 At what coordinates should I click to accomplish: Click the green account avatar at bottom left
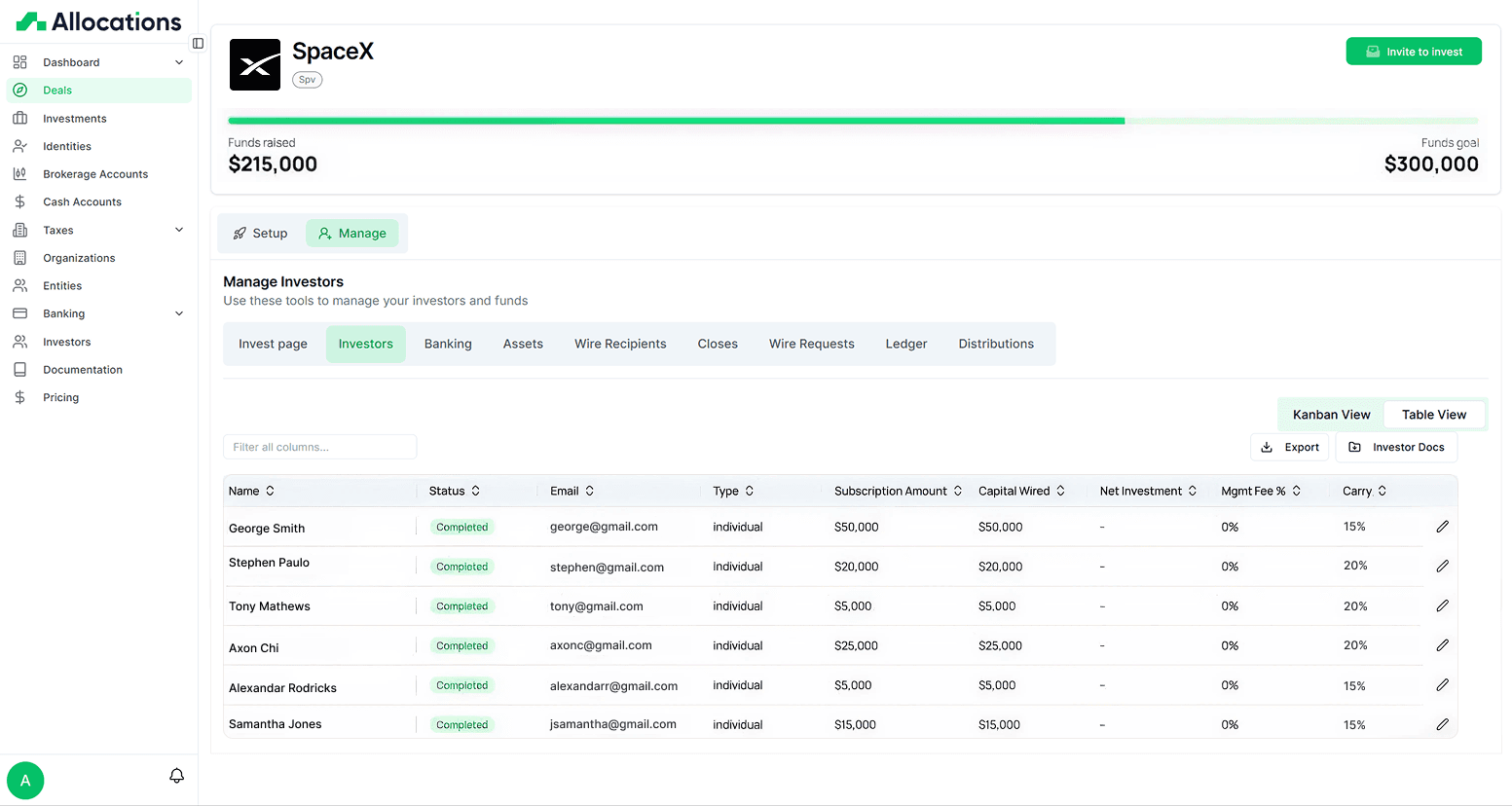[x=25, y=780]
